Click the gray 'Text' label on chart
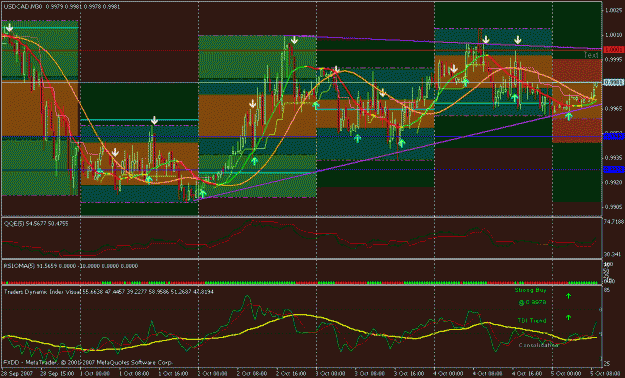The width and height of the screenshot is (625, 378). pos(591,55)
